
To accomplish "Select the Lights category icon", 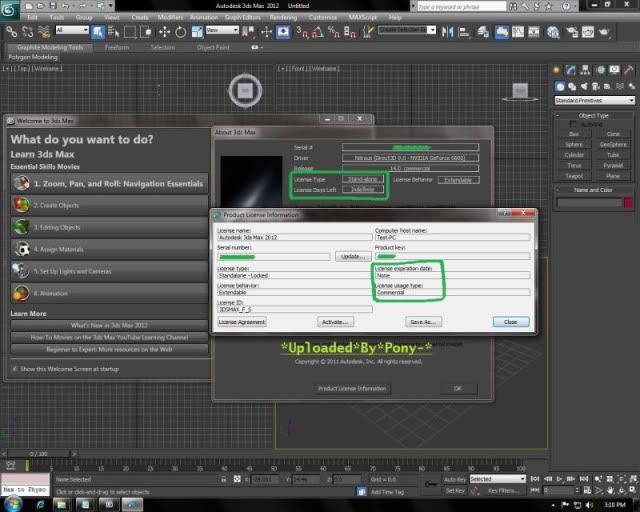I will (584, 87).
